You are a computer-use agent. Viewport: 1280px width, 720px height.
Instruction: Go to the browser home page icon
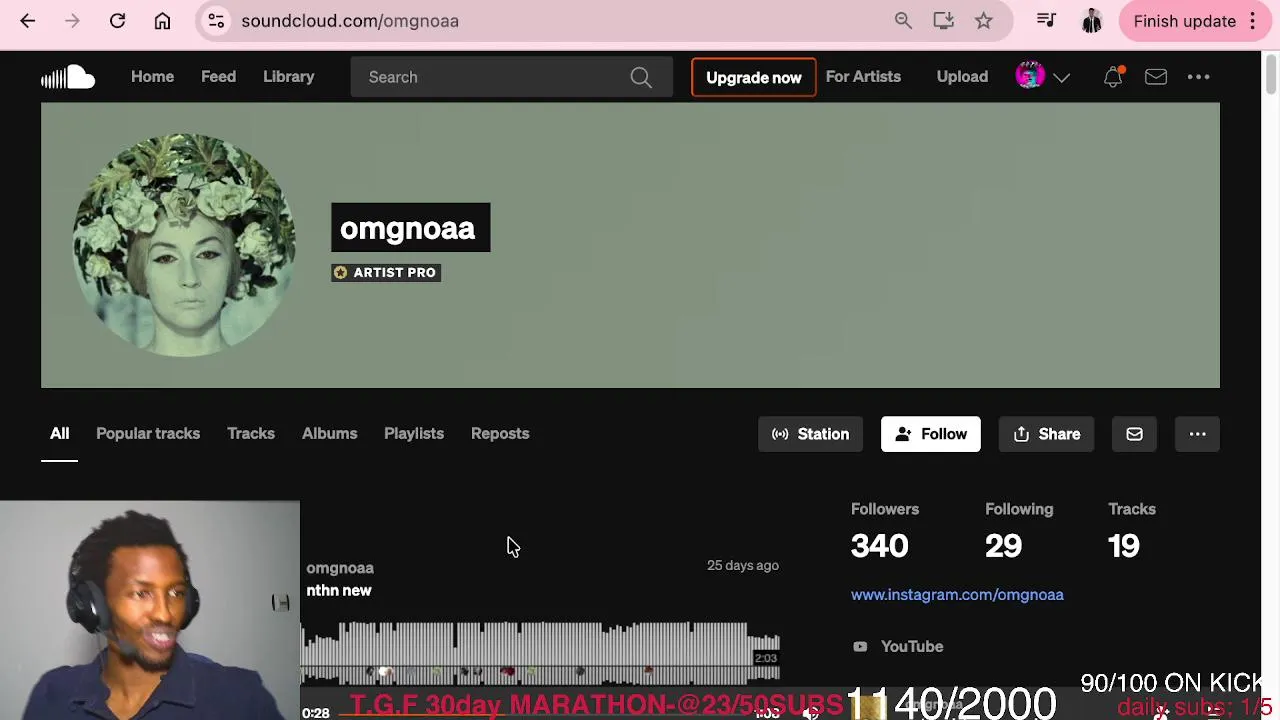(162, 21)
